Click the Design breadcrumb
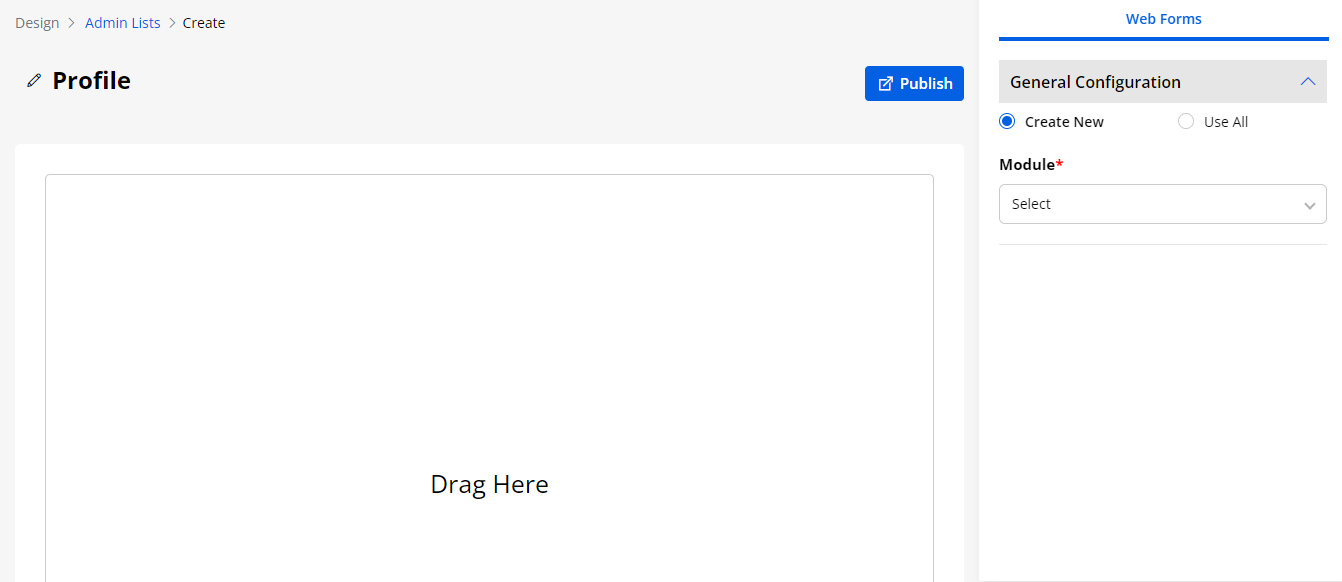The width and height of the screenshot is (1342, 582). (x=37, y=23)
